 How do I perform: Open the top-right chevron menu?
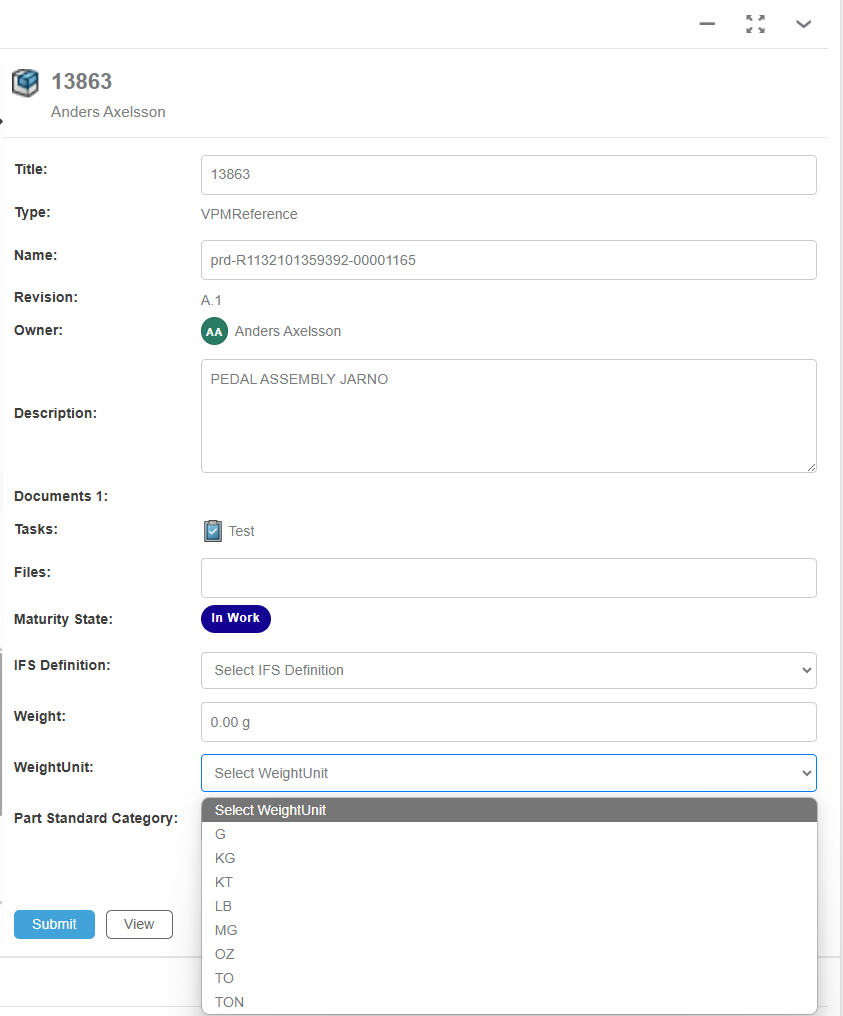pos(803,24)
